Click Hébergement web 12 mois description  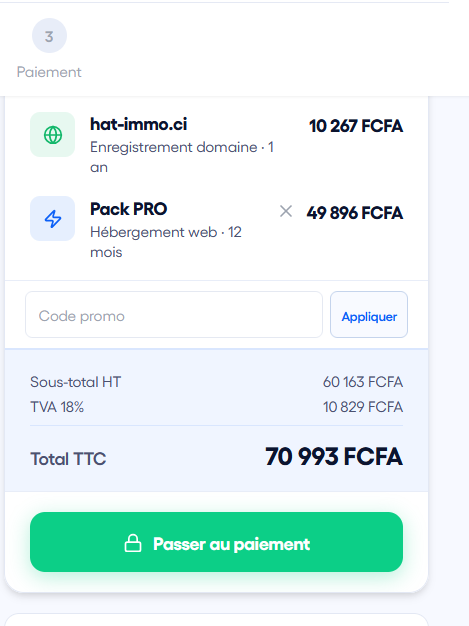click(x=166, y=242)
